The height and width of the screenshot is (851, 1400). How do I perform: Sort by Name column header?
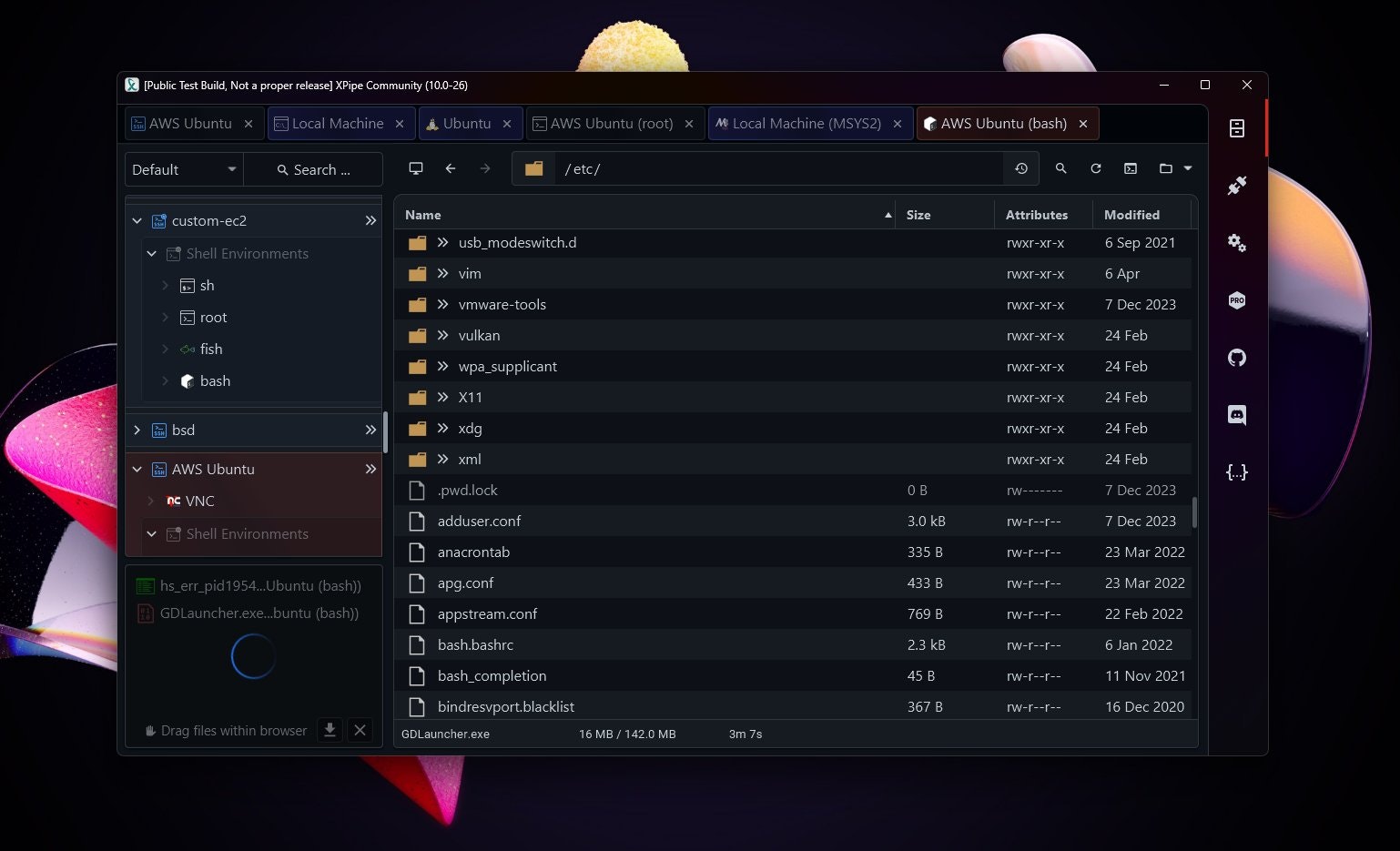coord(644,215)
